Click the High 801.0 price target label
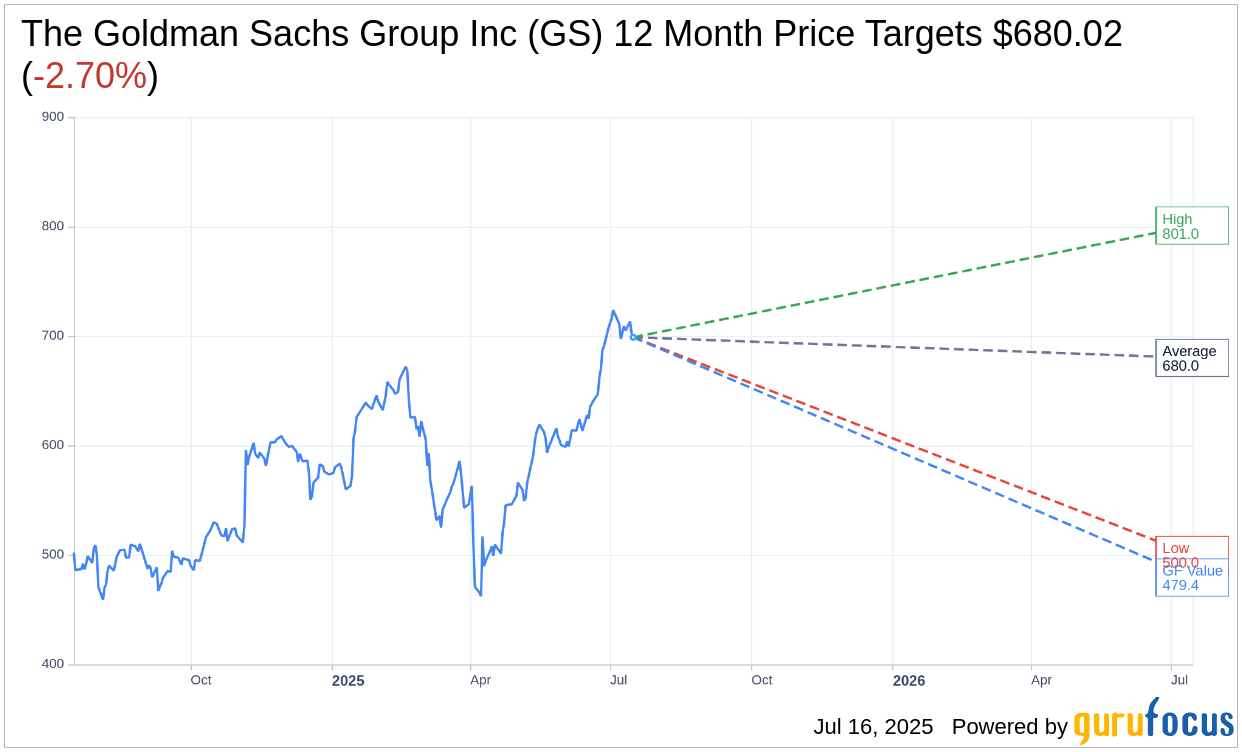The width and height of the screenshot is (1242, 752). click(x=1191, y=226)
